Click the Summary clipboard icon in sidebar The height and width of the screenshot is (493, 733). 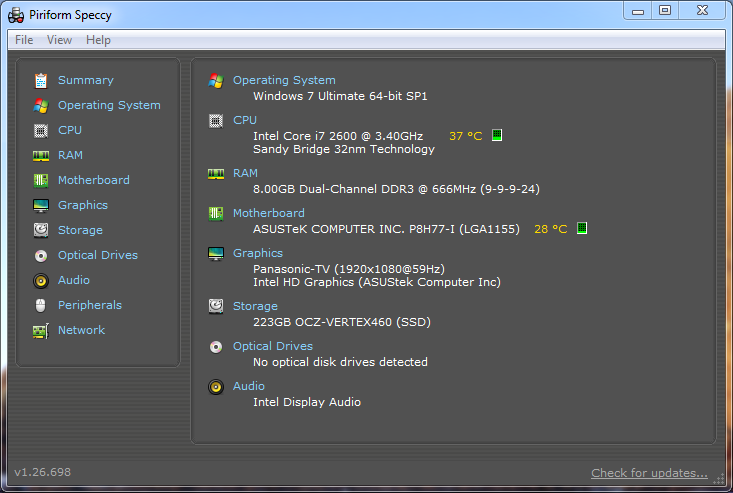click(41, 80)
